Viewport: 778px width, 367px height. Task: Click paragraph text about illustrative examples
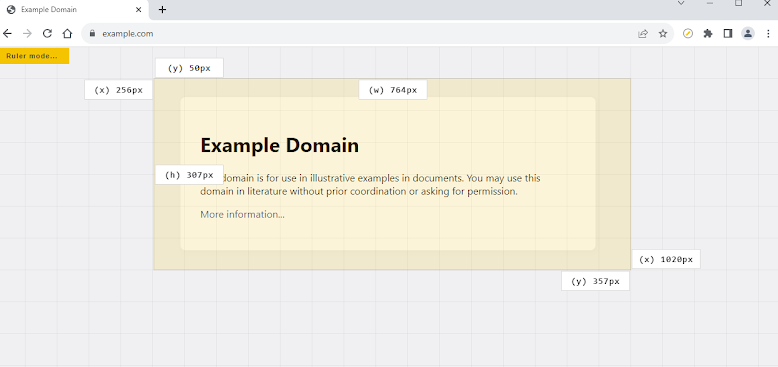point(370,184)
